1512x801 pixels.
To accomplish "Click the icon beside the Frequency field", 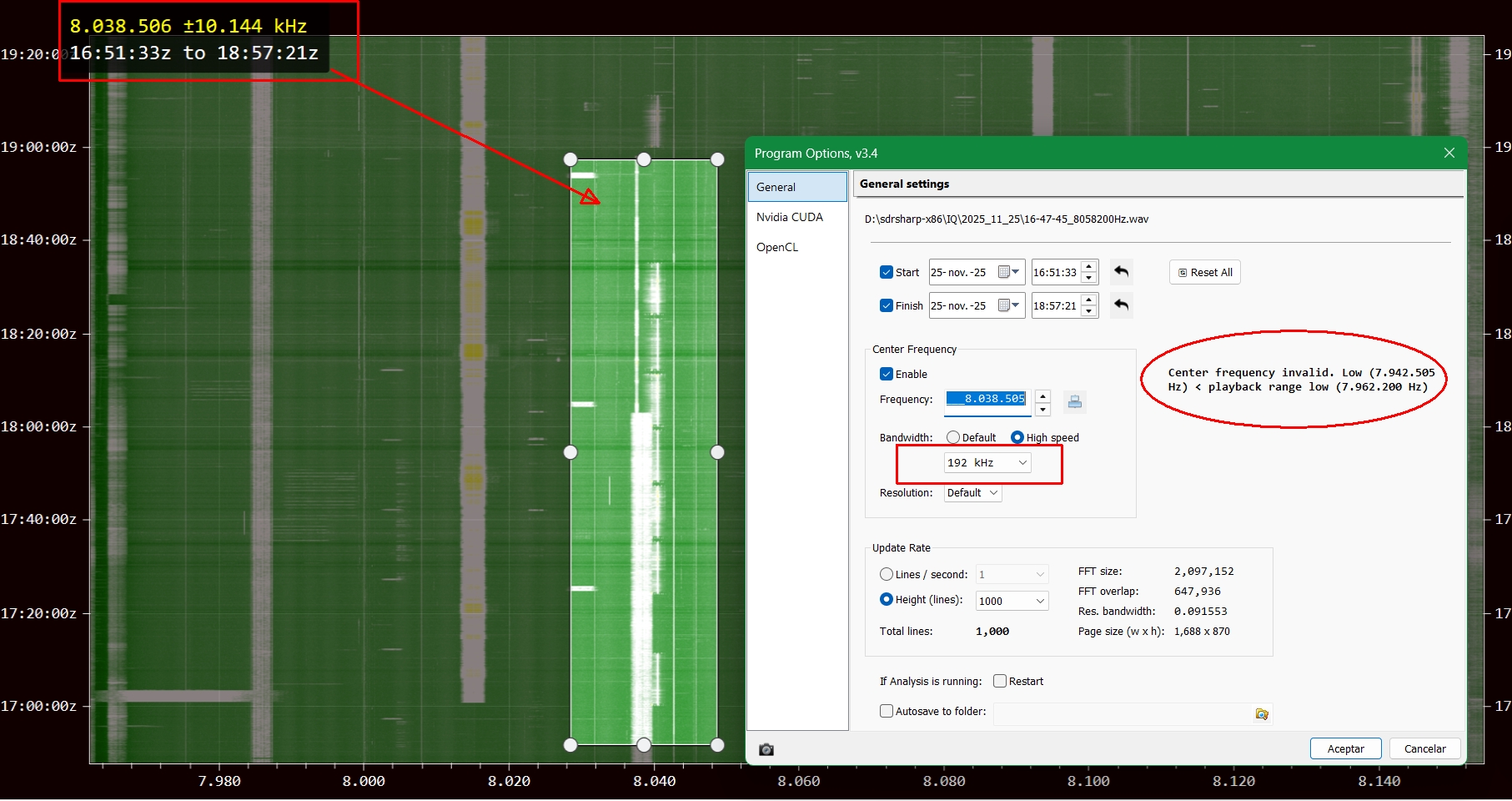I will tap(1074, 402).
